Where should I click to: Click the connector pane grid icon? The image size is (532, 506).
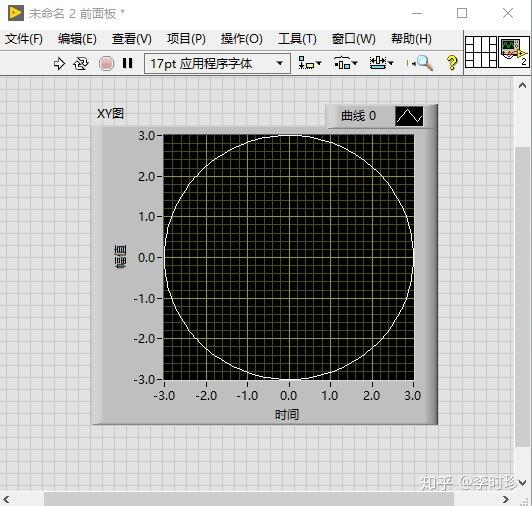(480, 52)
